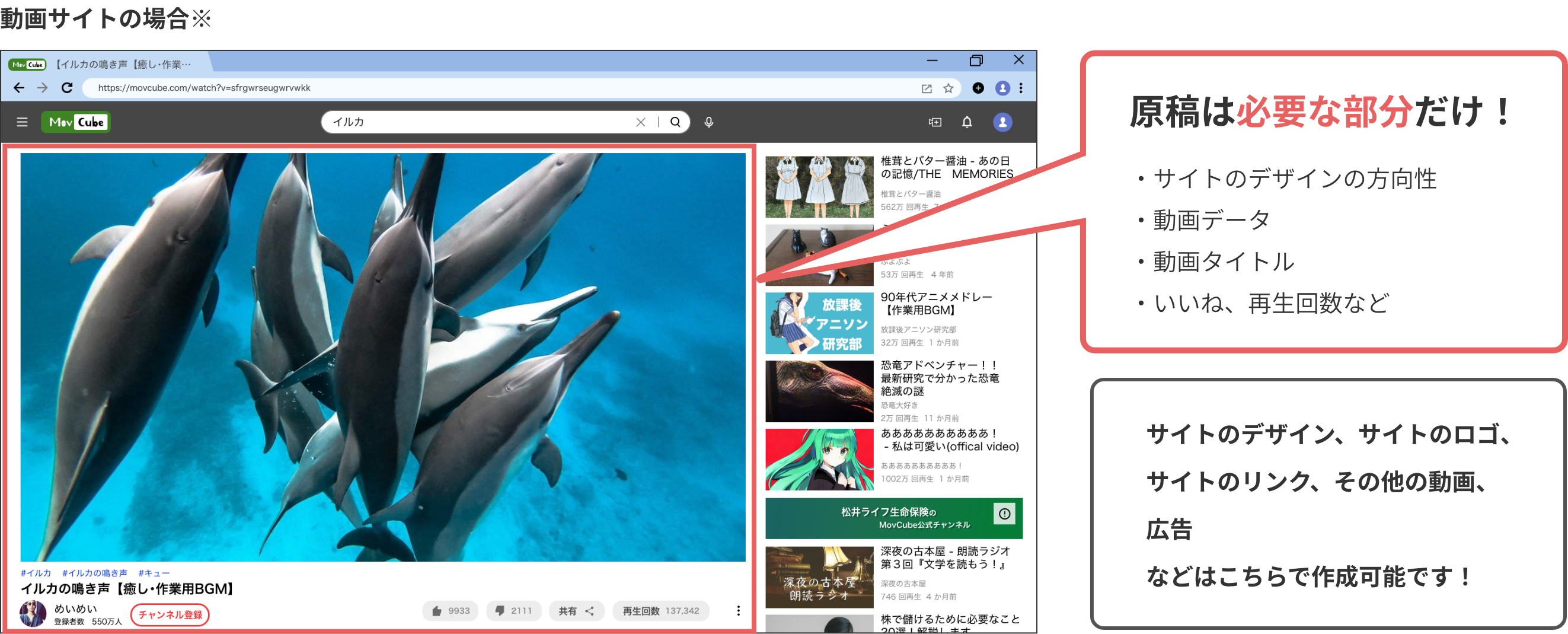The width and height of the screenshot is (1568, 634).
Task: Click the MovCube logo
Action: click(75, 122)
